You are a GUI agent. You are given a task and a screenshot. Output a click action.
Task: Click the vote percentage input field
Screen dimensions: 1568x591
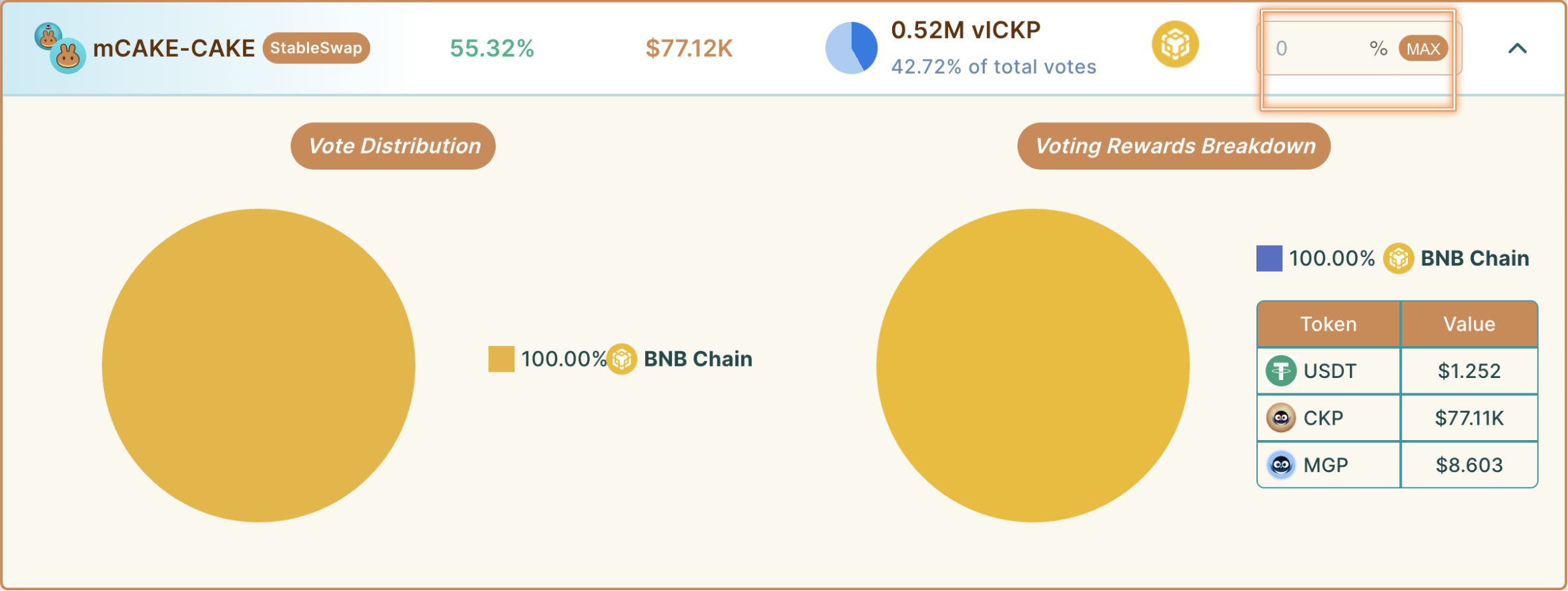(1318, 49)
